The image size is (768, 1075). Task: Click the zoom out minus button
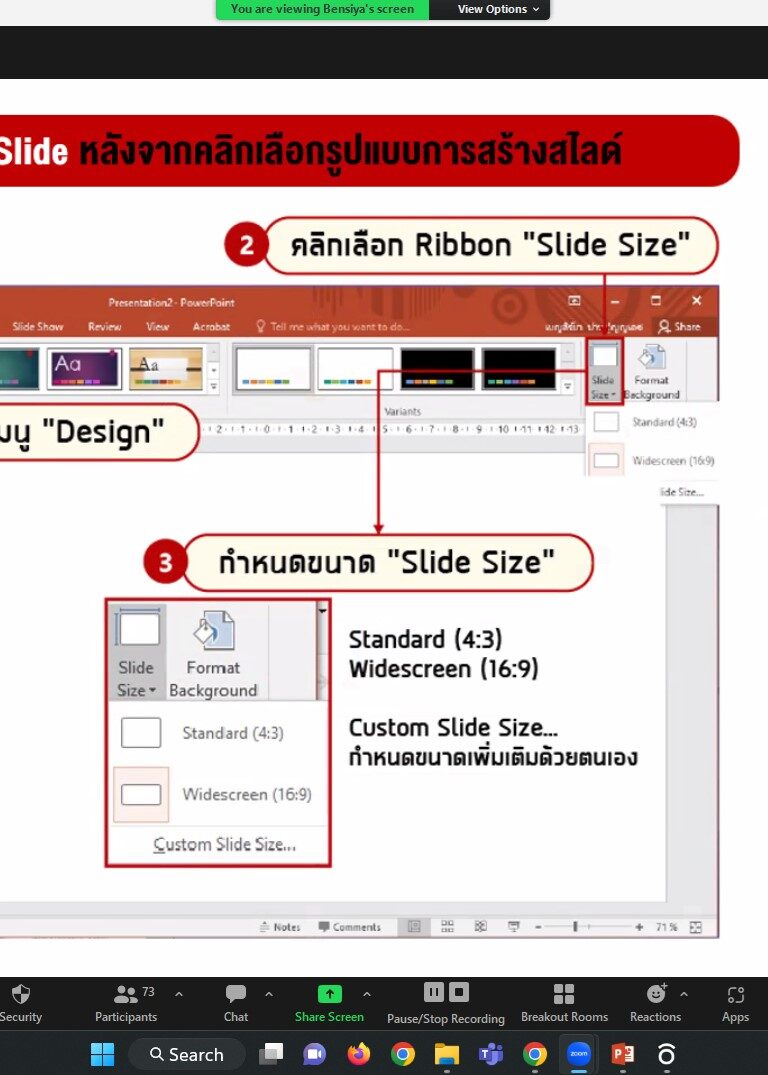click(x=538, y=927)
